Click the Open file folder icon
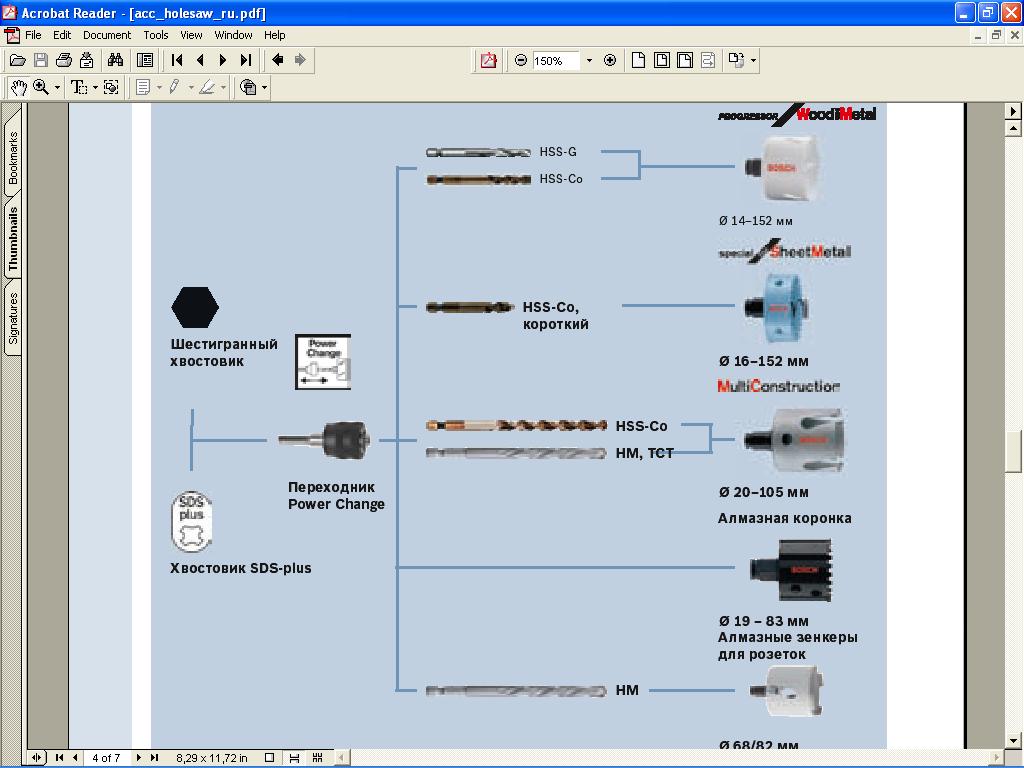The height and width of the screenshot is (768, 1024). (x=18, y=61)
